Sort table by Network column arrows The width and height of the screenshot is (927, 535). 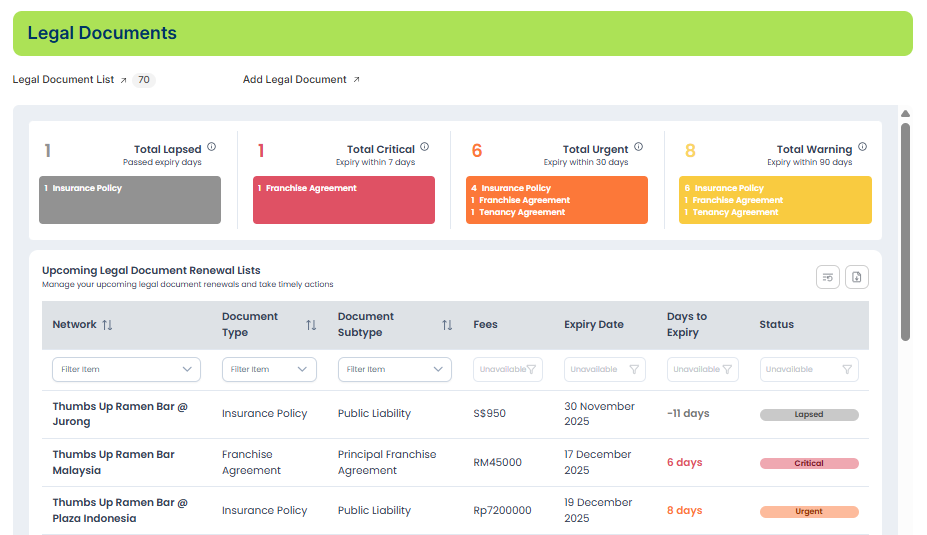108,325
